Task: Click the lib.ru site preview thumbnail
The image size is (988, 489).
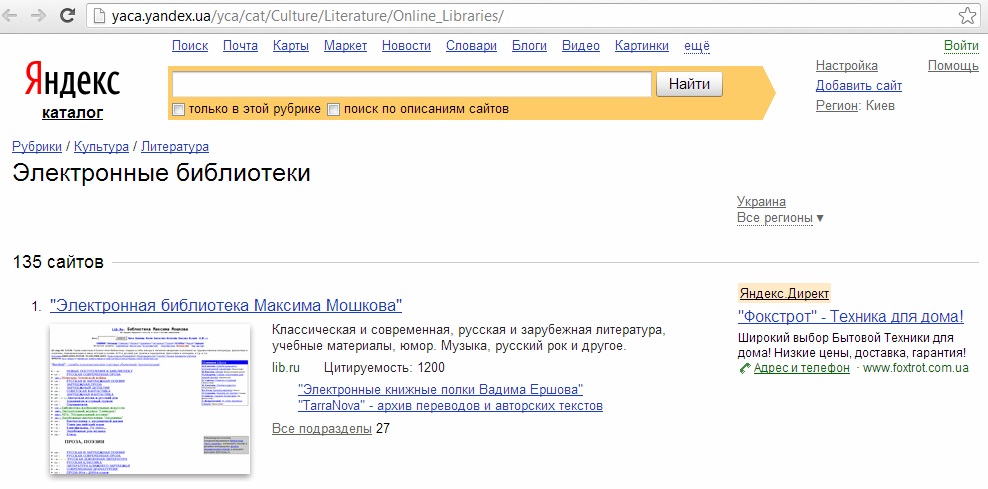Action: click(150, 399)
